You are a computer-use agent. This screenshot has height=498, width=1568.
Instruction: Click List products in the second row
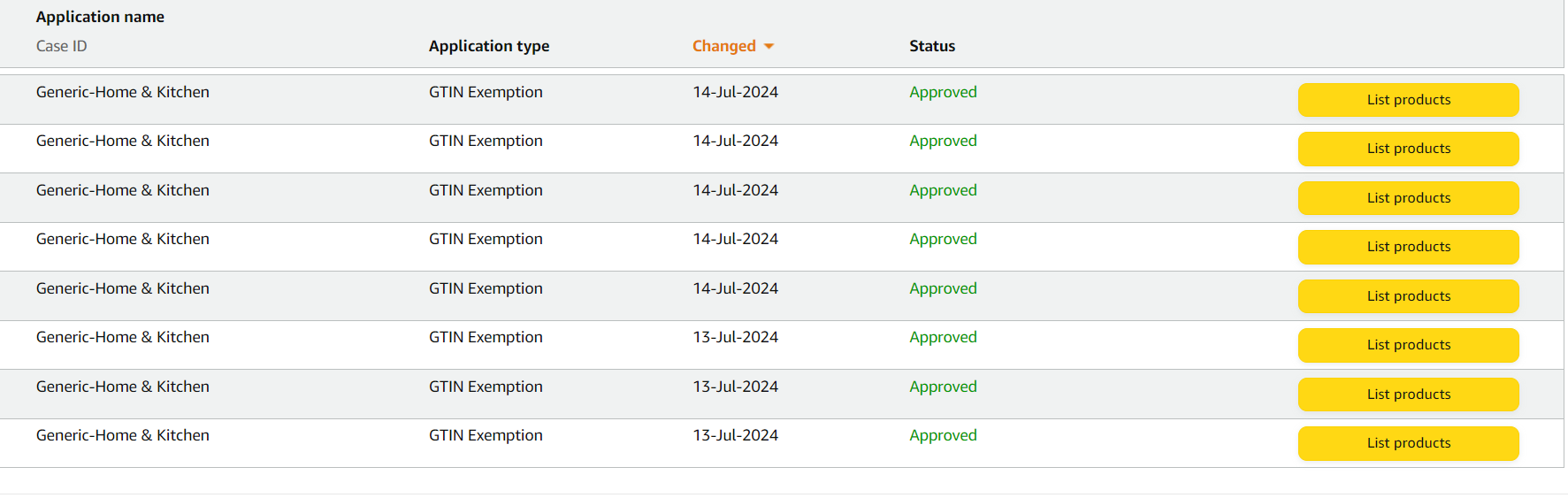1408,149
